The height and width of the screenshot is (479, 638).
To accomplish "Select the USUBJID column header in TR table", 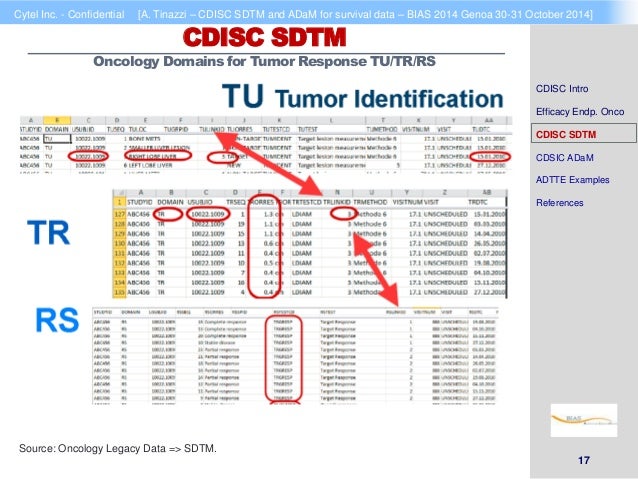I will pyautogui.click(x=200, y=202).
